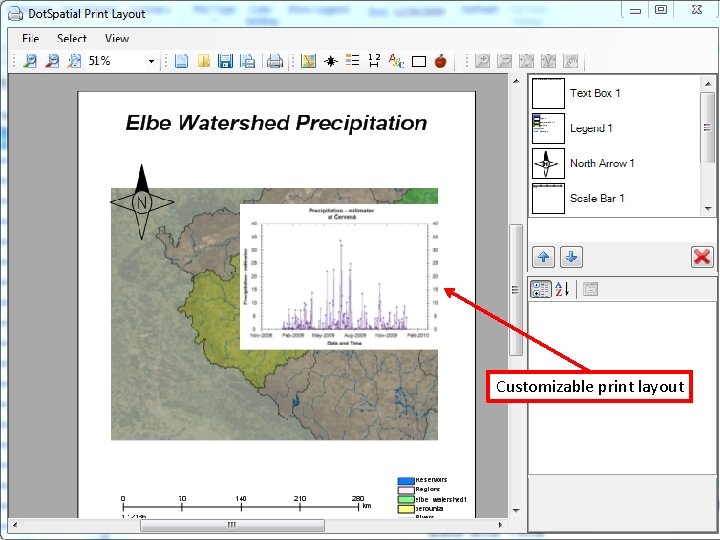Sort properties alphabetically
Viewport: 720px width, 540px height.
(x=562, y=289)
